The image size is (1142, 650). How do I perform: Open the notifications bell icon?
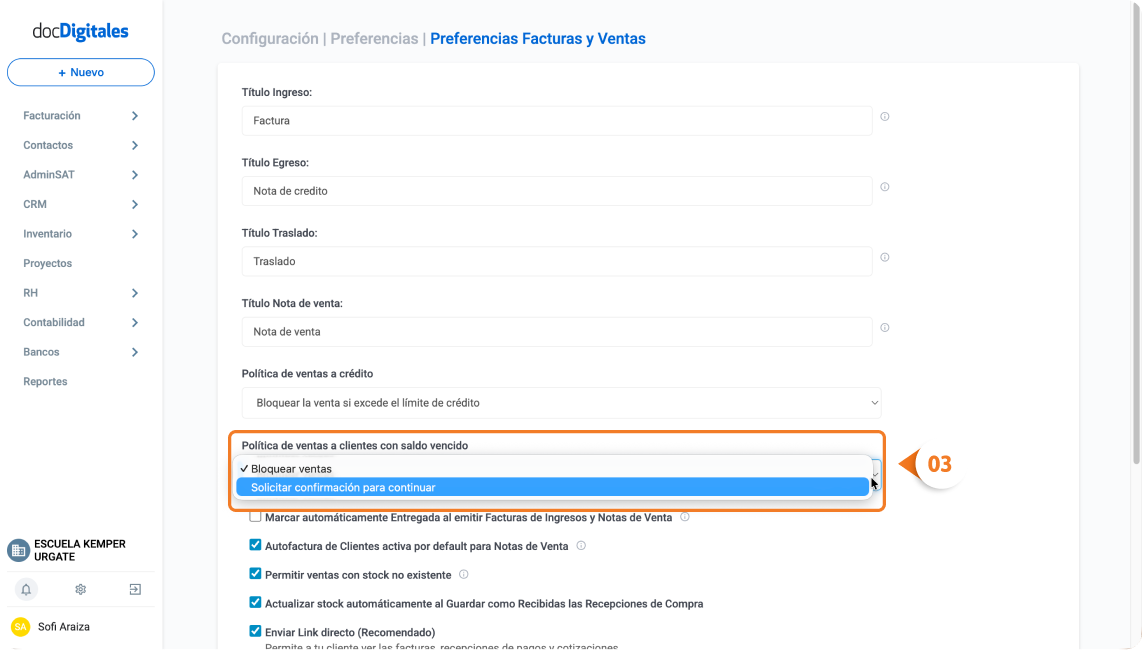25,590
